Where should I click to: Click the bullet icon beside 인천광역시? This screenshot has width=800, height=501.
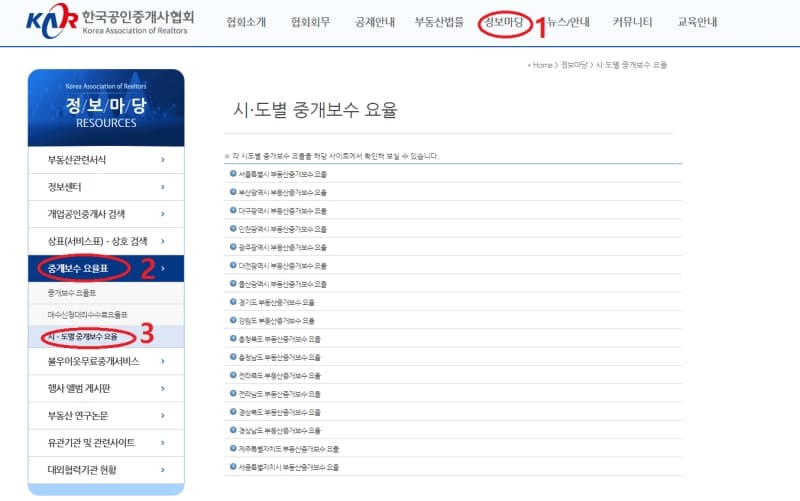click(x=233, y=229)
